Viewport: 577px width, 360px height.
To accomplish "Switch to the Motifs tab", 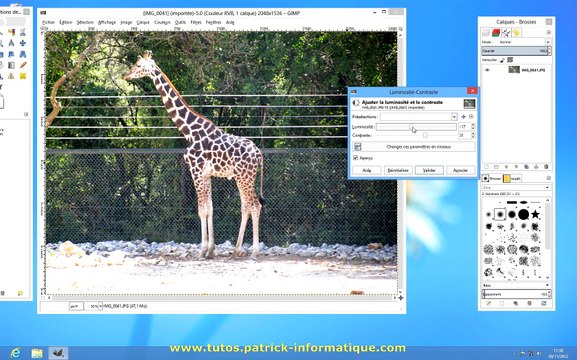I will 512,179.
